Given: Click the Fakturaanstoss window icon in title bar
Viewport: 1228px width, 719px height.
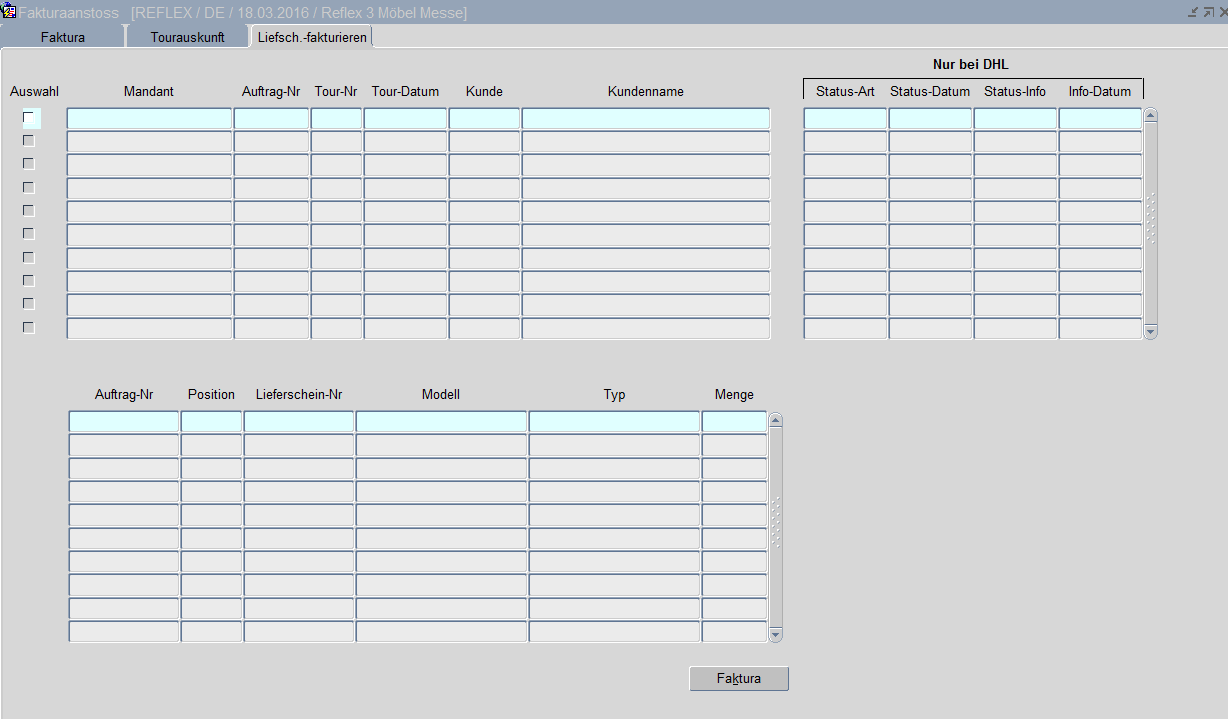Looking at the screenshot, I should [x=9, y=12].
